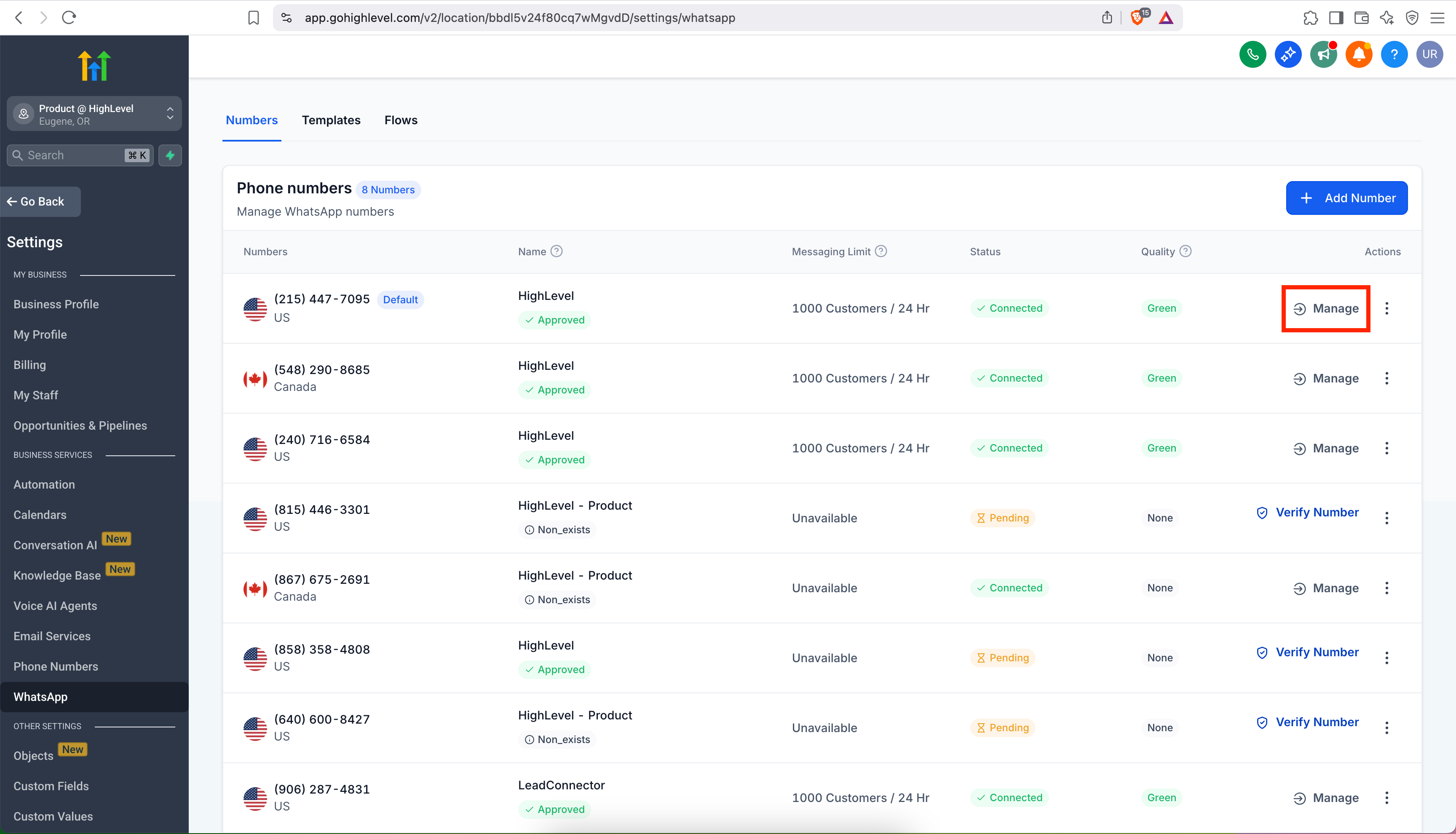Viewport: 1456px width, 834px height.
Task: Select WhatsApp in the sidebar
Action: [94, 697]
